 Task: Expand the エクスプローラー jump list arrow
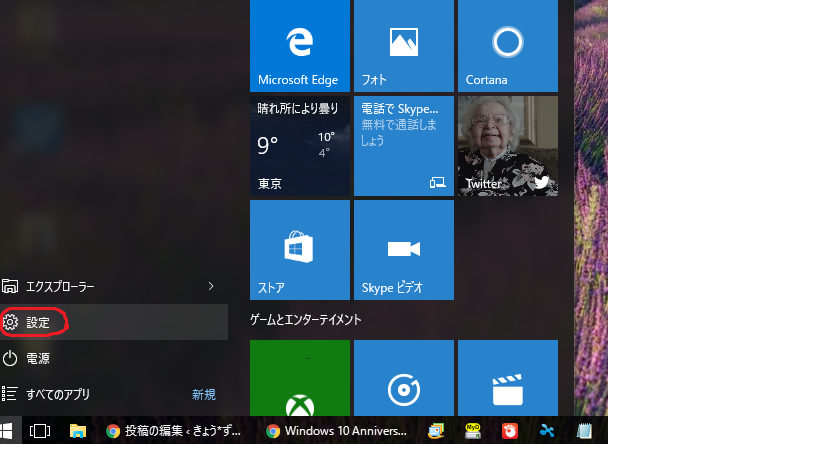pyautogui.click(x=211, y=286)
